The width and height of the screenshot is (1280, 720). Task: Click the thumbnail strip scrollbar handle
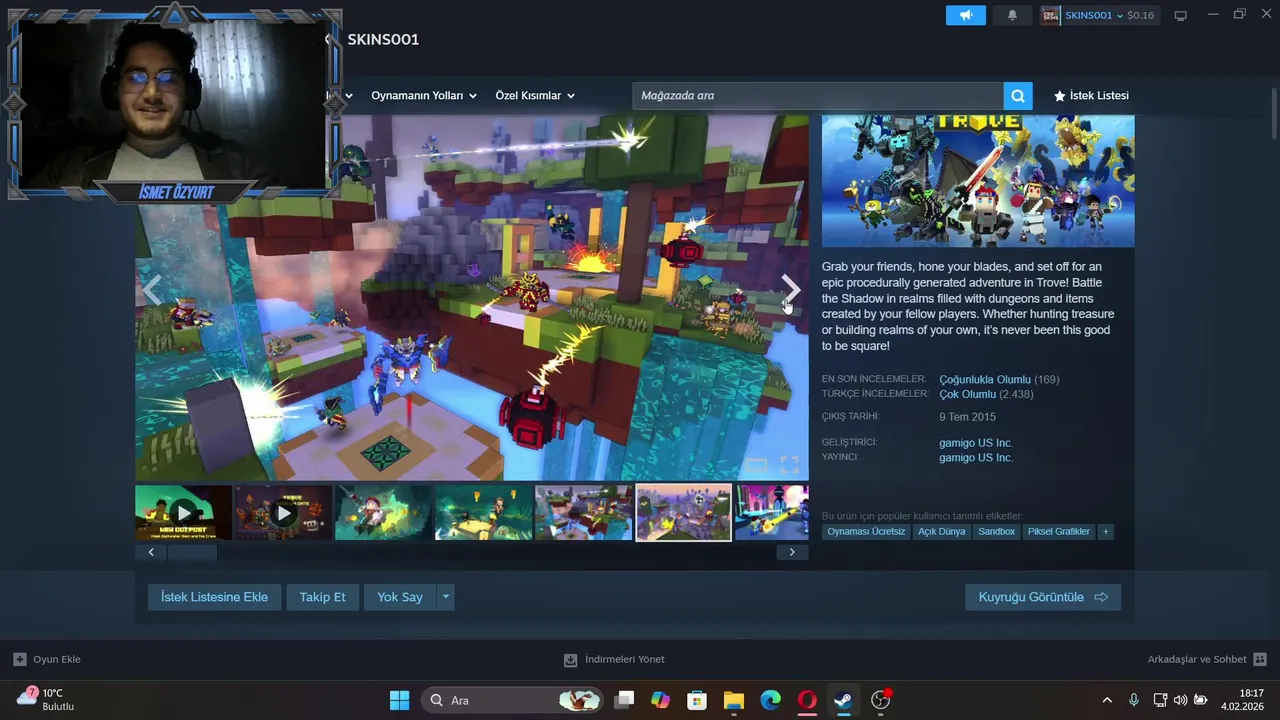(x=192, y=552)
